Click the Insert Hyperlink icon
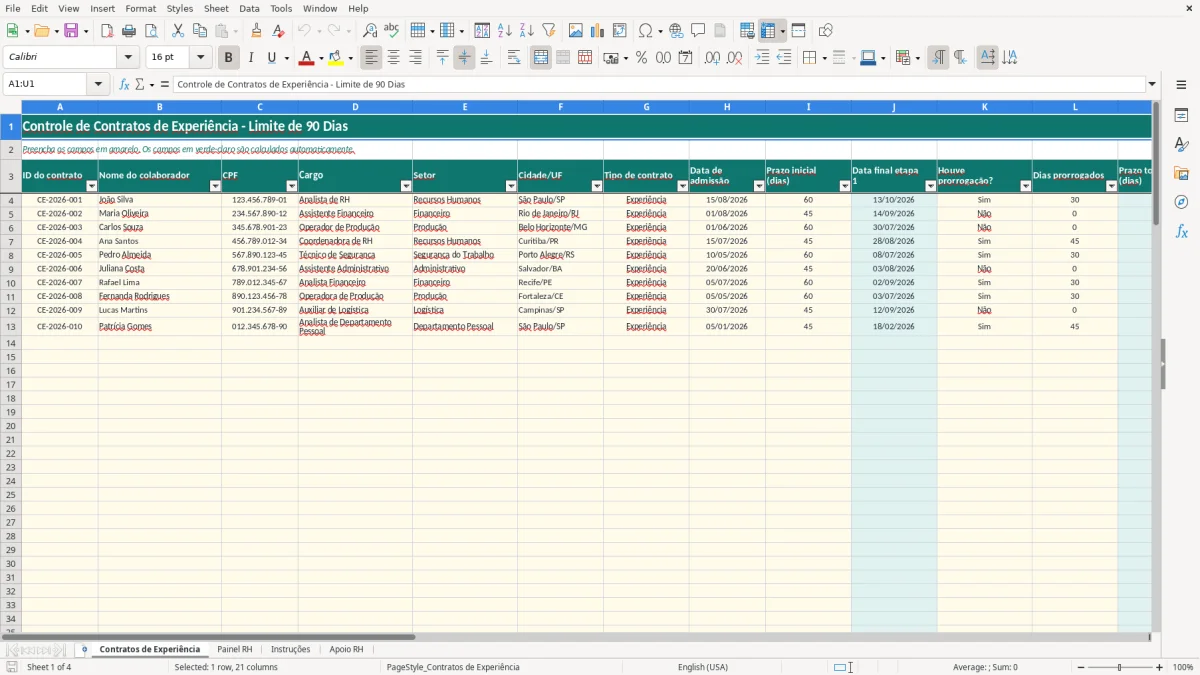Screen dimensions: 1200x675 click(x=676, y=31)
